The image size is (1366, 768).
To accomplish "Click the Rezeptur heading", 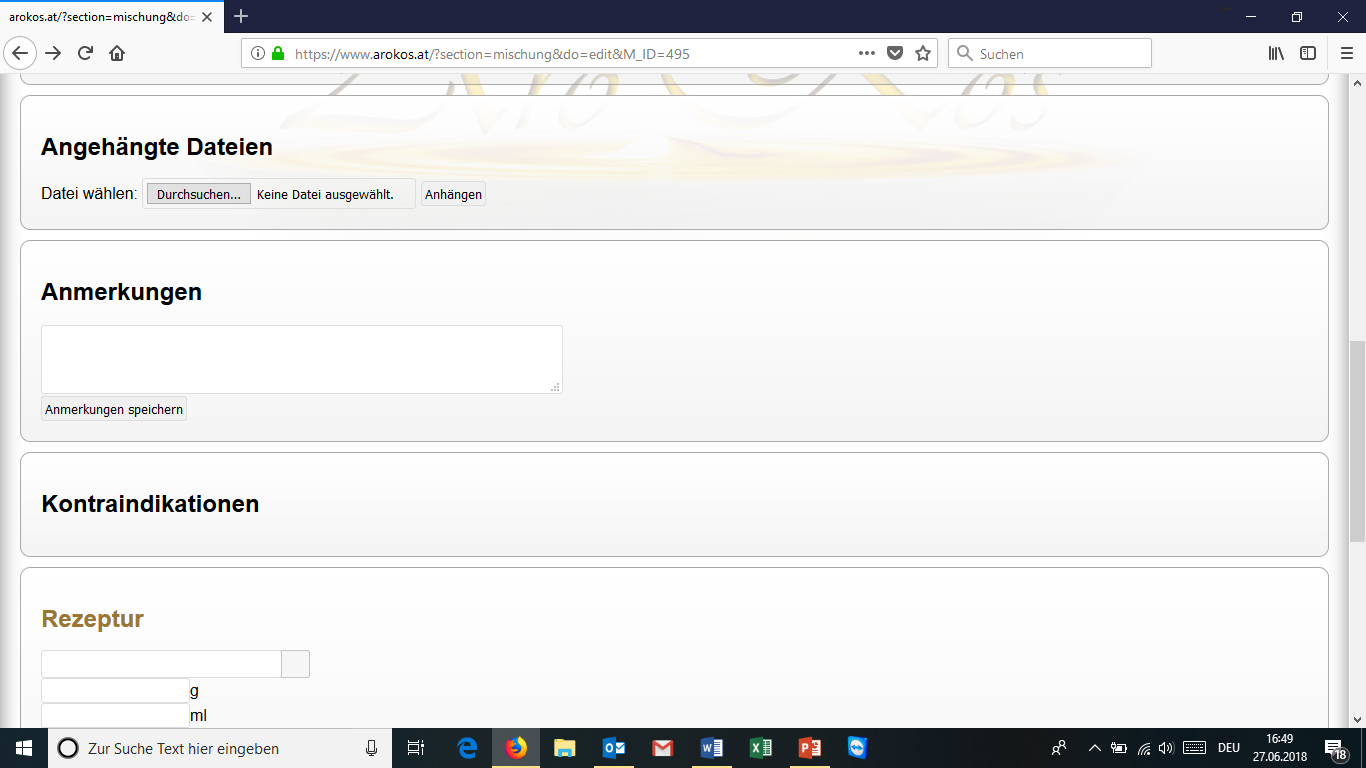I will coord(92,619).
